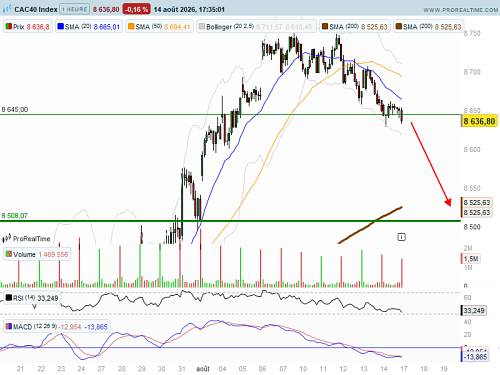This screenshot has width=500, height=375.
Task: Click the 12 date label on the time axis
Action: pos(343,369)
